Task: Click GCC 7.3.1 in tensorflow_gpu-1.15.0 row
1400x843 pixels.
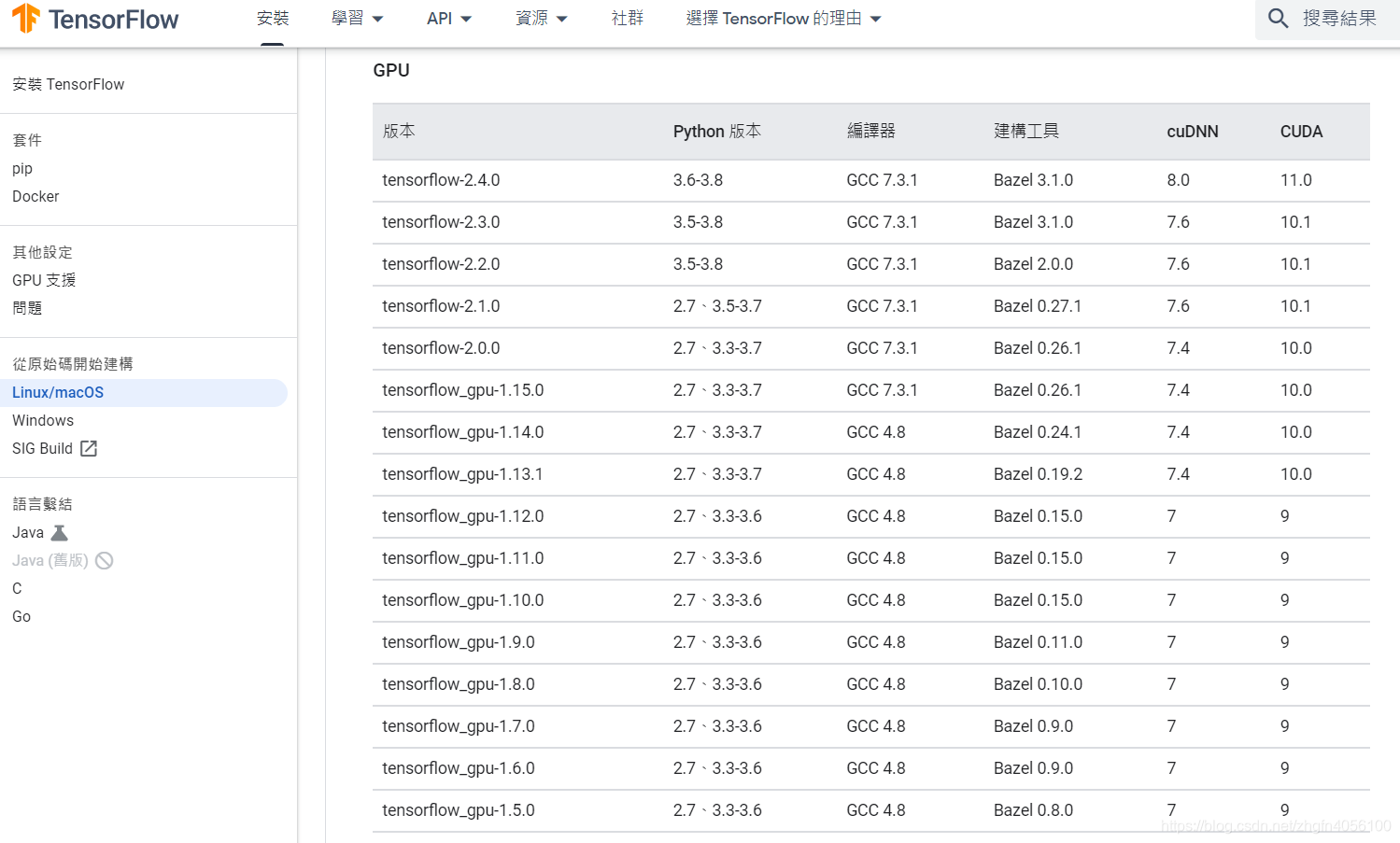Action: (x=882, y=390)
